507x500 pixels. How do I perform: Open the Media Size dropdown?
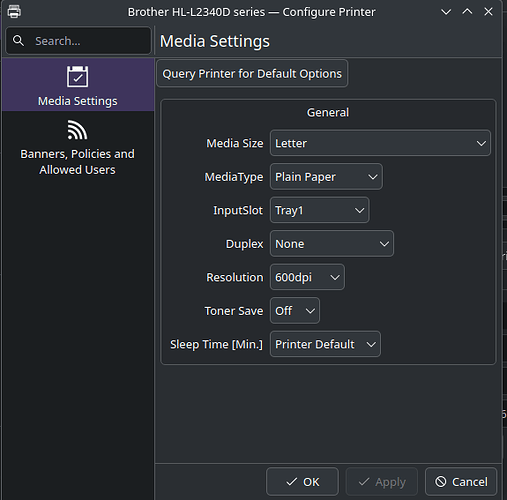[x=380, y=143]
